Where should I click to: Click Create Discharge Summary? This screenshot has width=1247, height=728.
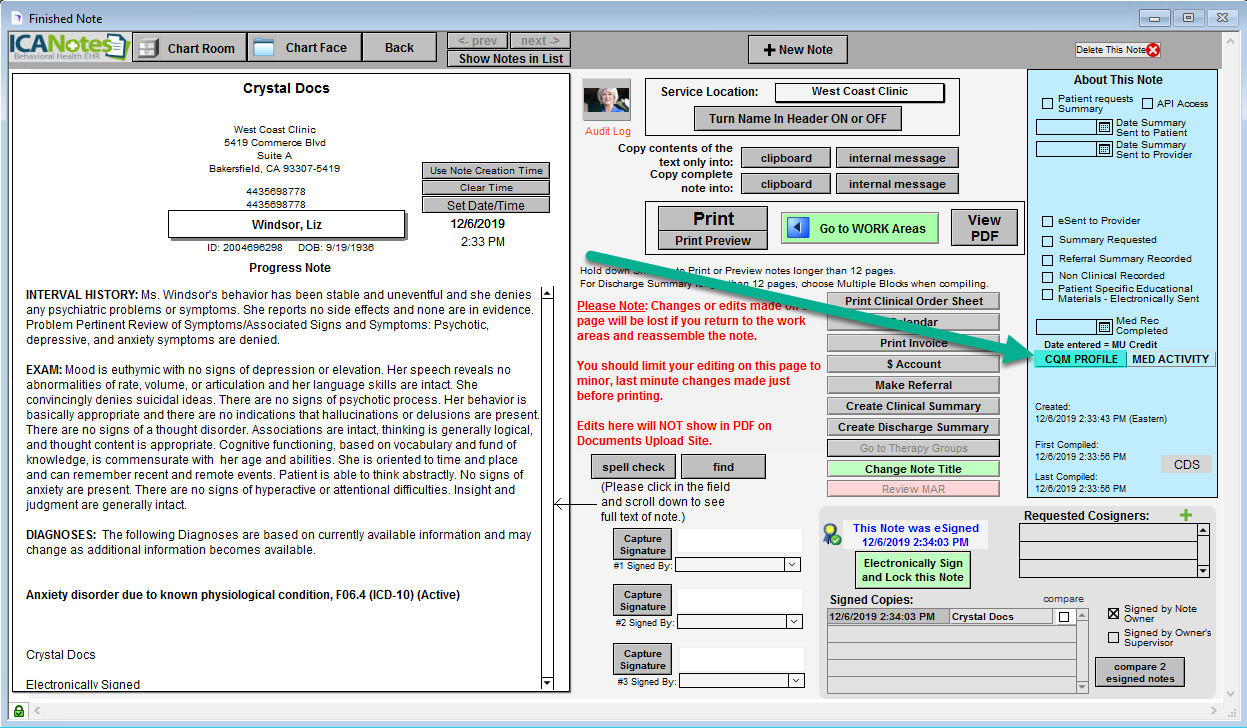point(914,427)
